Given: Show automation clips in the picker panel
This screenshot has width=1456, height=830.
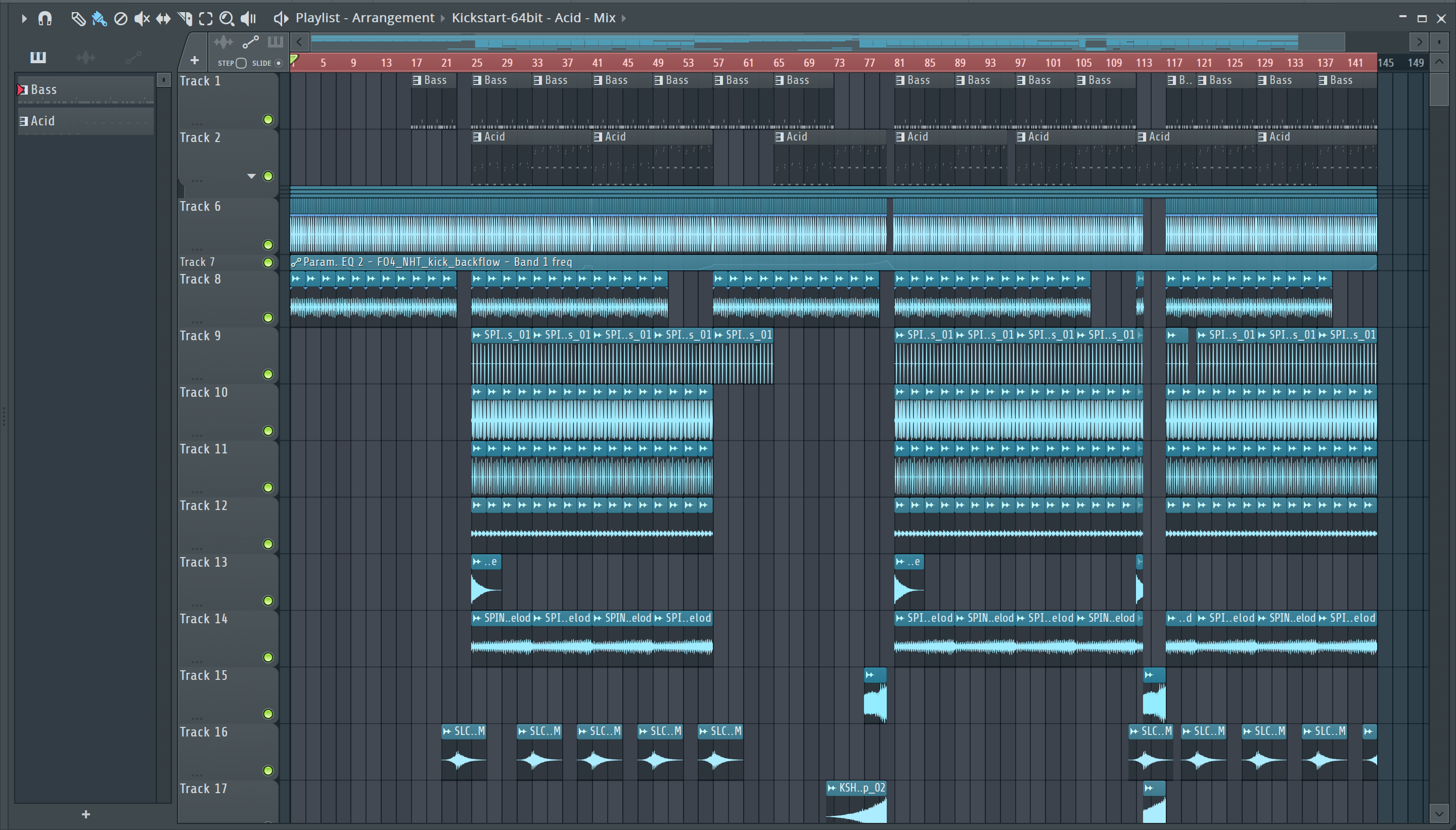Looking at the screenshot, I should [133, 57].
